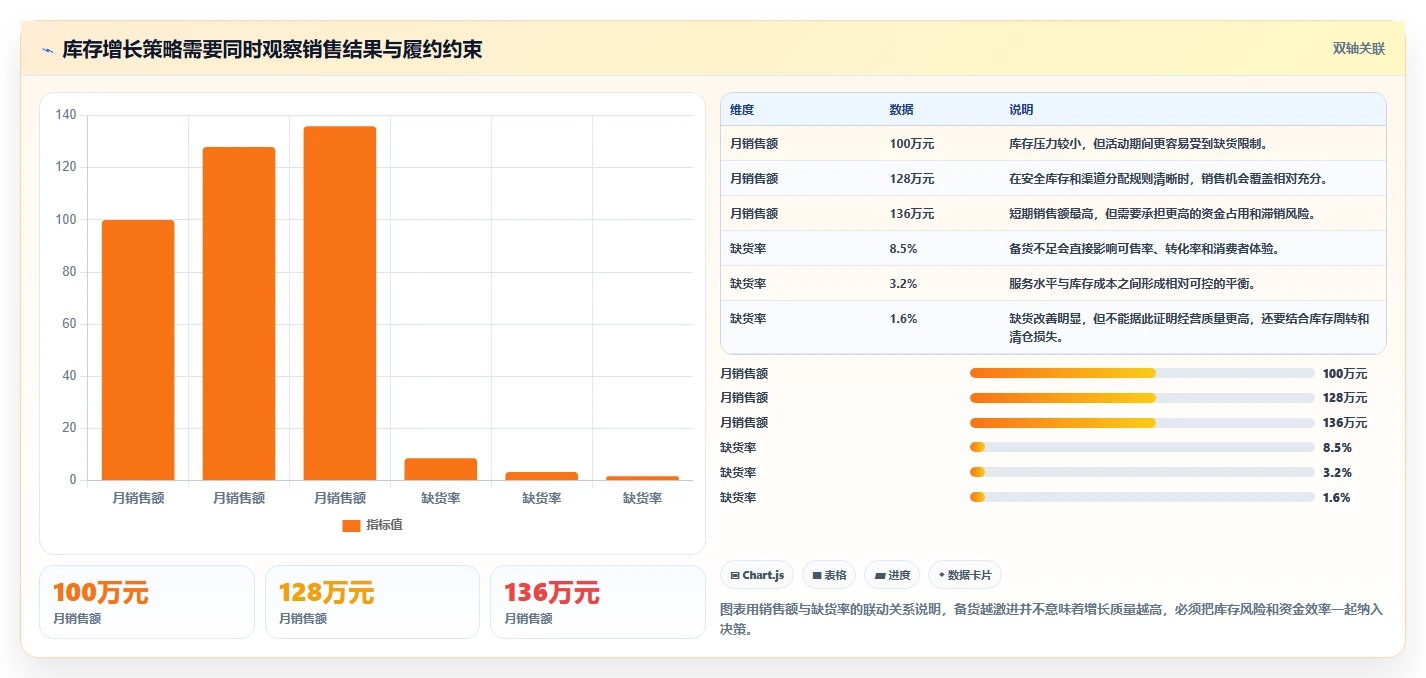
Task: Click the 128万元 cell in the table
Action: coord(912,178)
